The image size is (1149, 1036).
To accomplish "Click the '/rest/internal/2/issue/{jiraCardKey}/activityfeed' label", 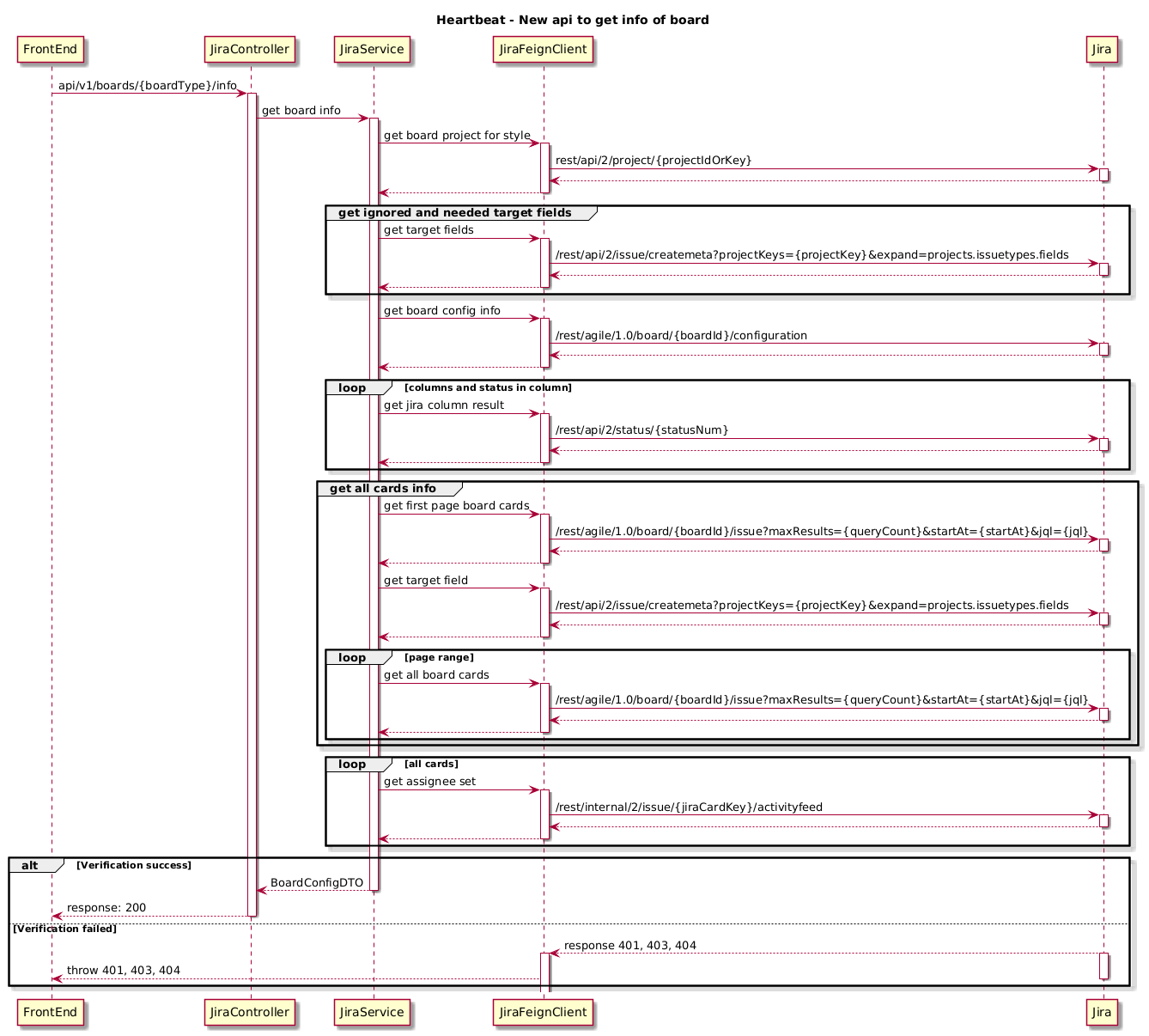I will tap(689, 807).
